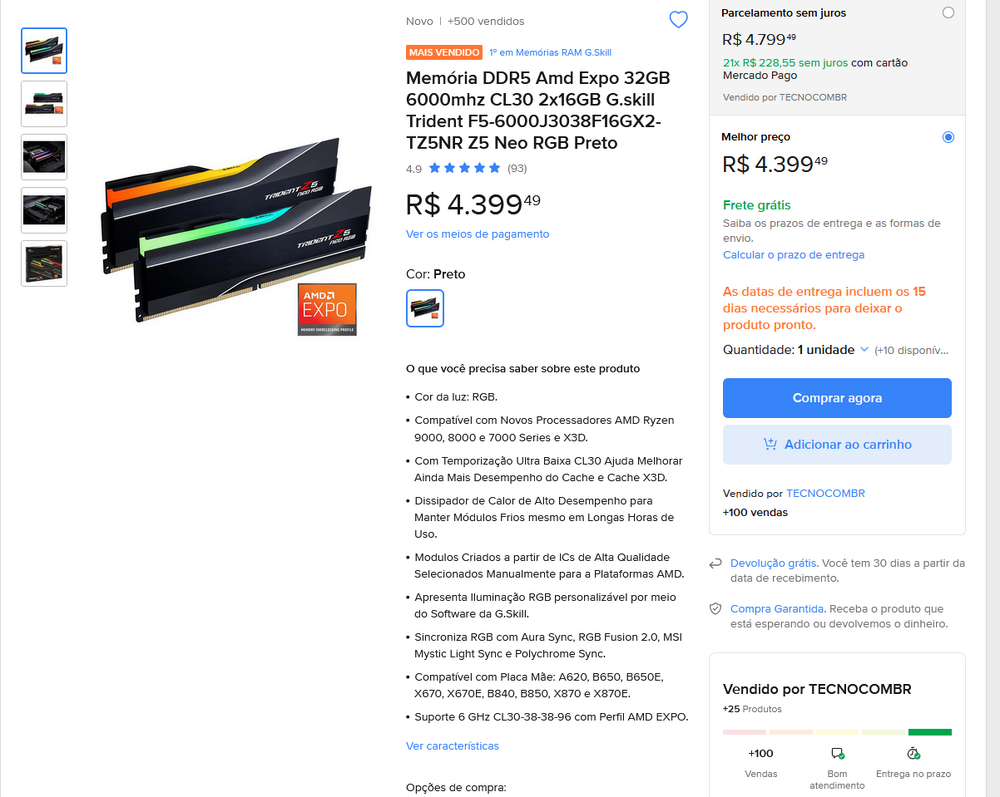The height and width of the screenshot is (797, 1000).
Task: Add product to favorites with heart icon
Action: (678, 20)
